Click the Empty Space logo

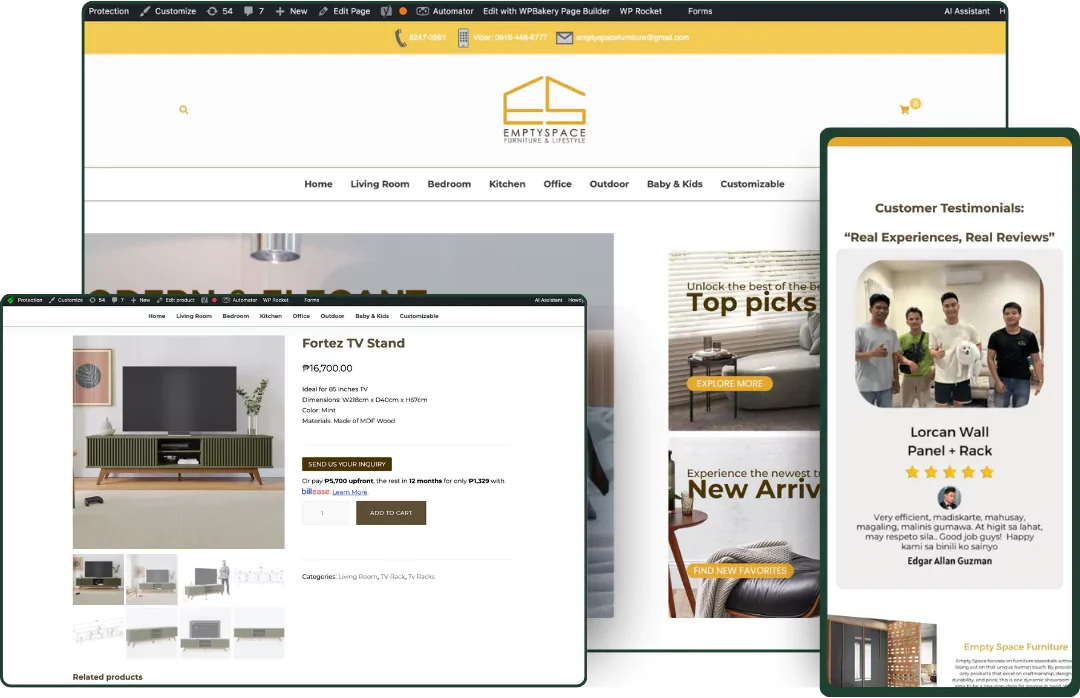544,110
